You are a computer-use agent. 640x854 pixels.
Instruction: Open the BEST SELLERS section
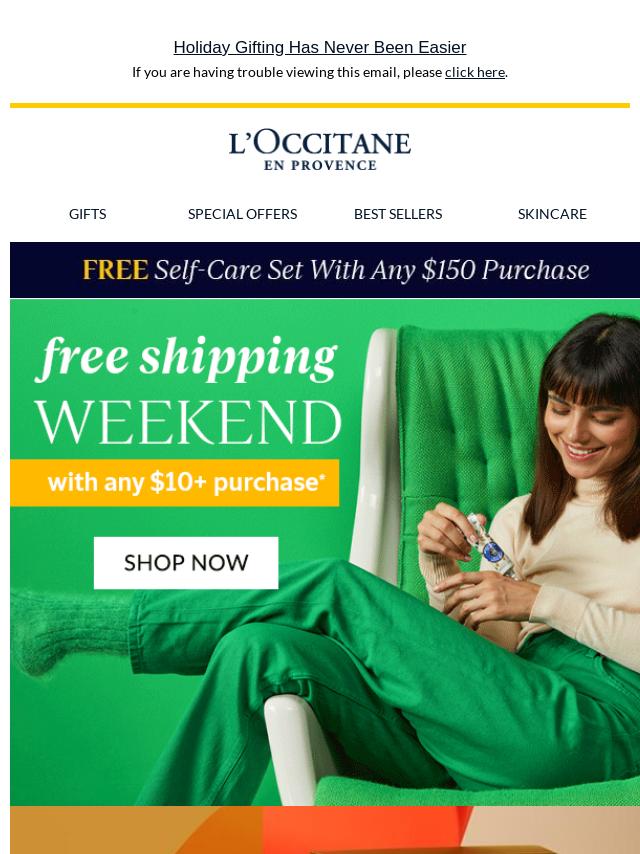point(398,214)
